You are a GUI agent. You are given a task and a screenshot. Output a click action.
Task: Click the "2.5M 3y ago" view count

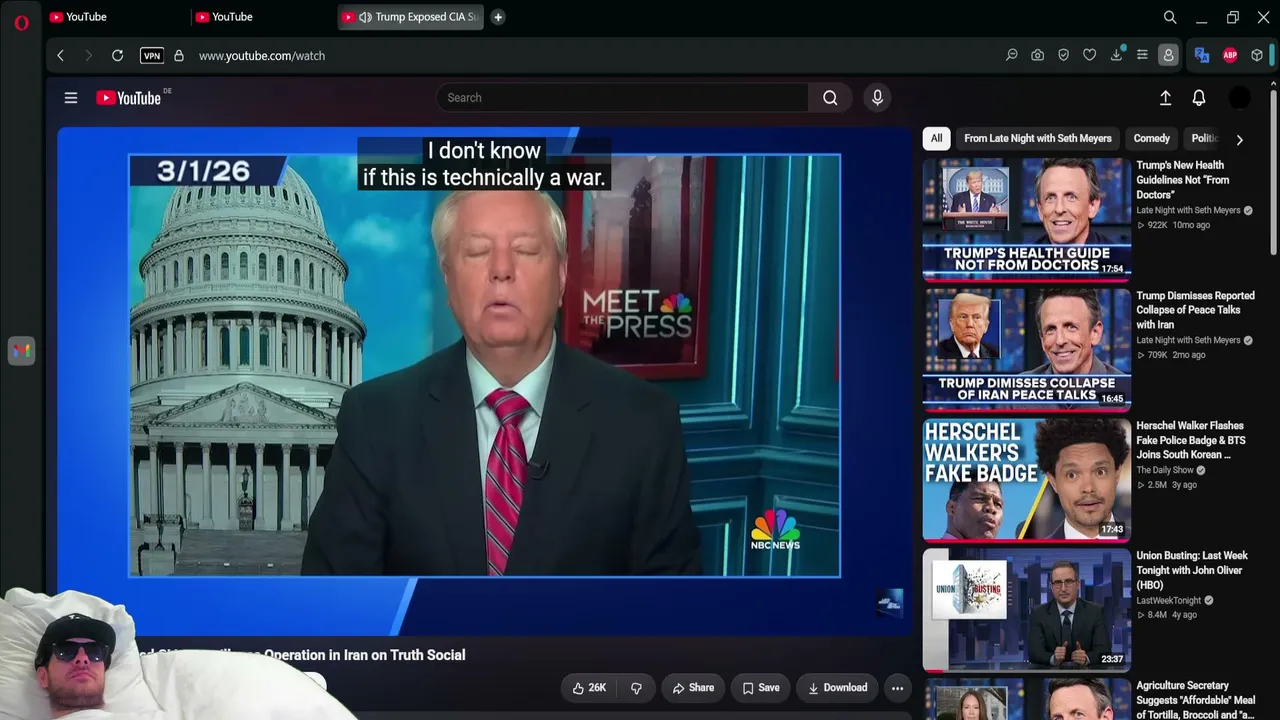tap(1166, 485)
